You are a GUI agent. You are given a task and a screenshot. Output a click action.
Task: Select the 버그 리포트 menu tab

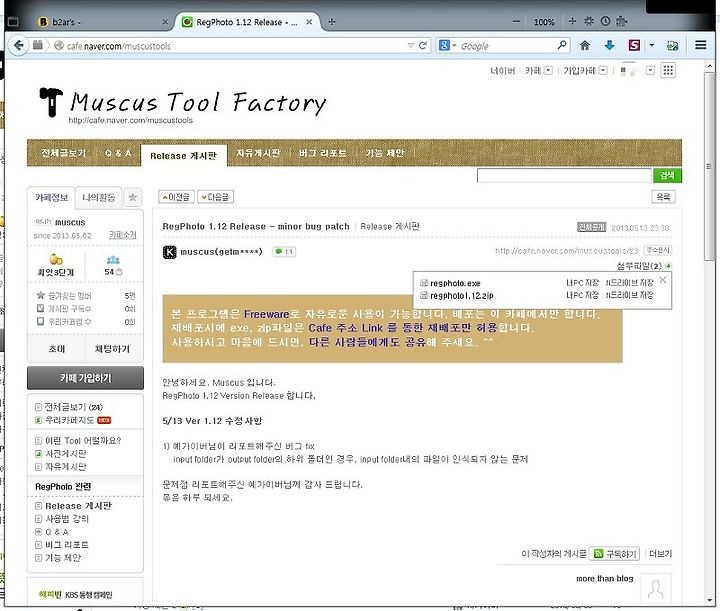pyautogui.click(x=323, y=153)
